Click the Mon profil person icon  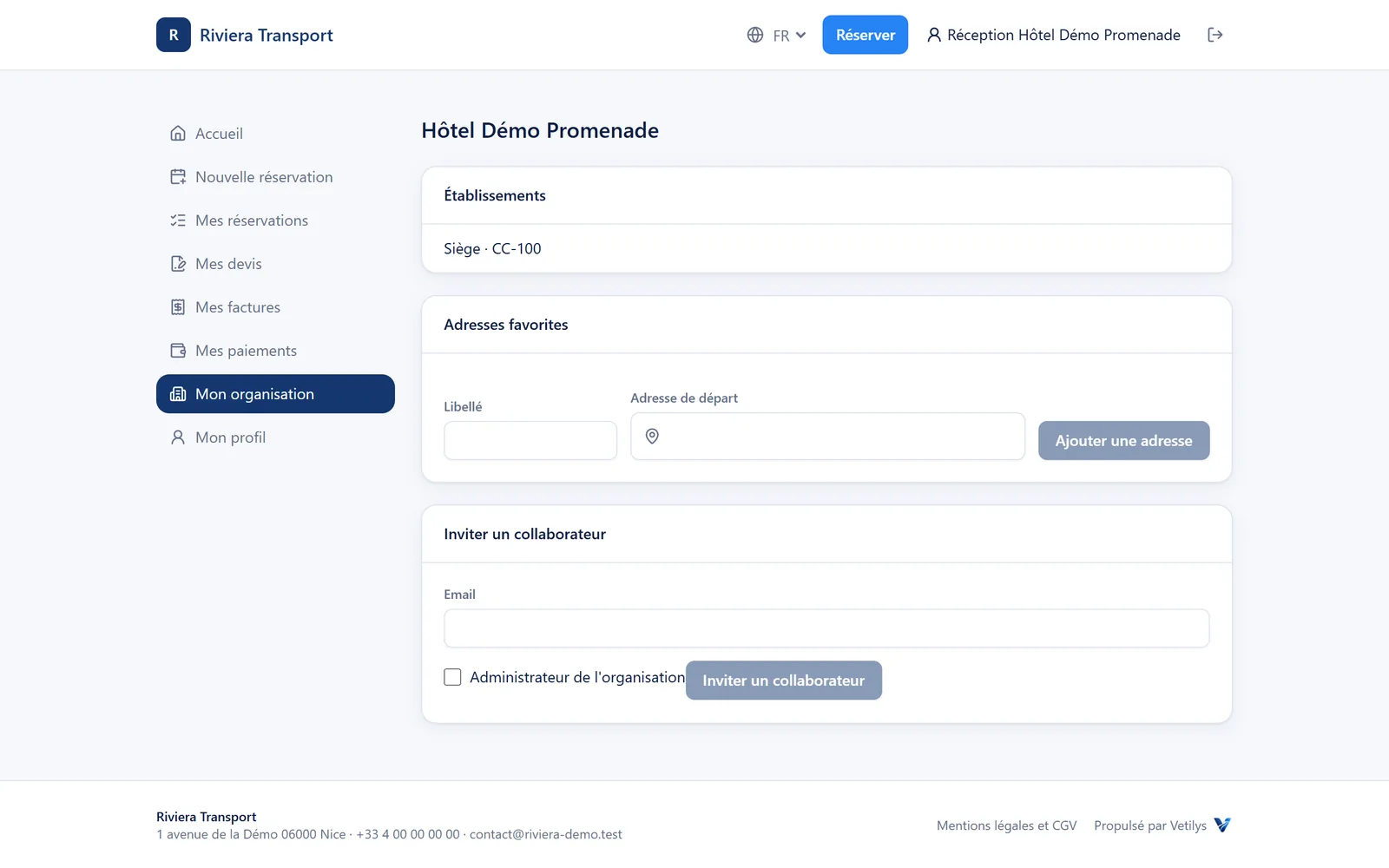coord(178,437)
